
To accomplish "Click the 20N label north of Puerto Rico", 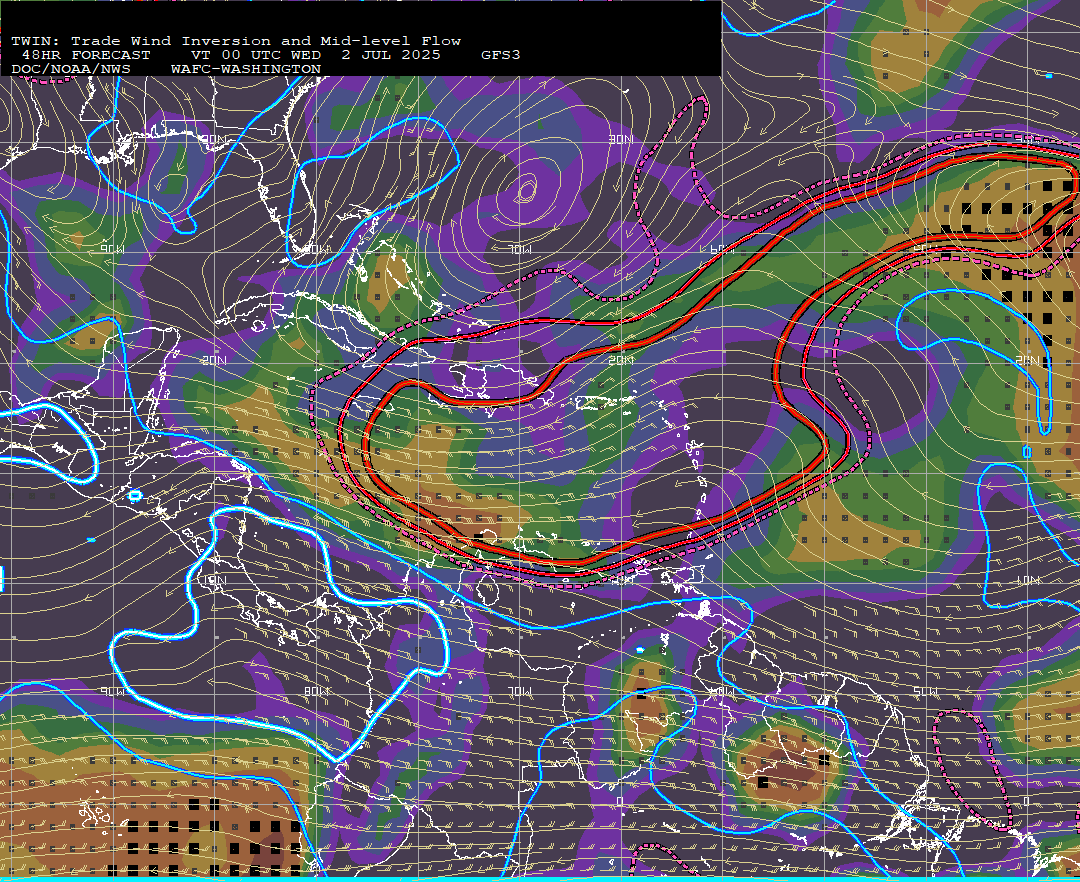I will tap(621, 360).
